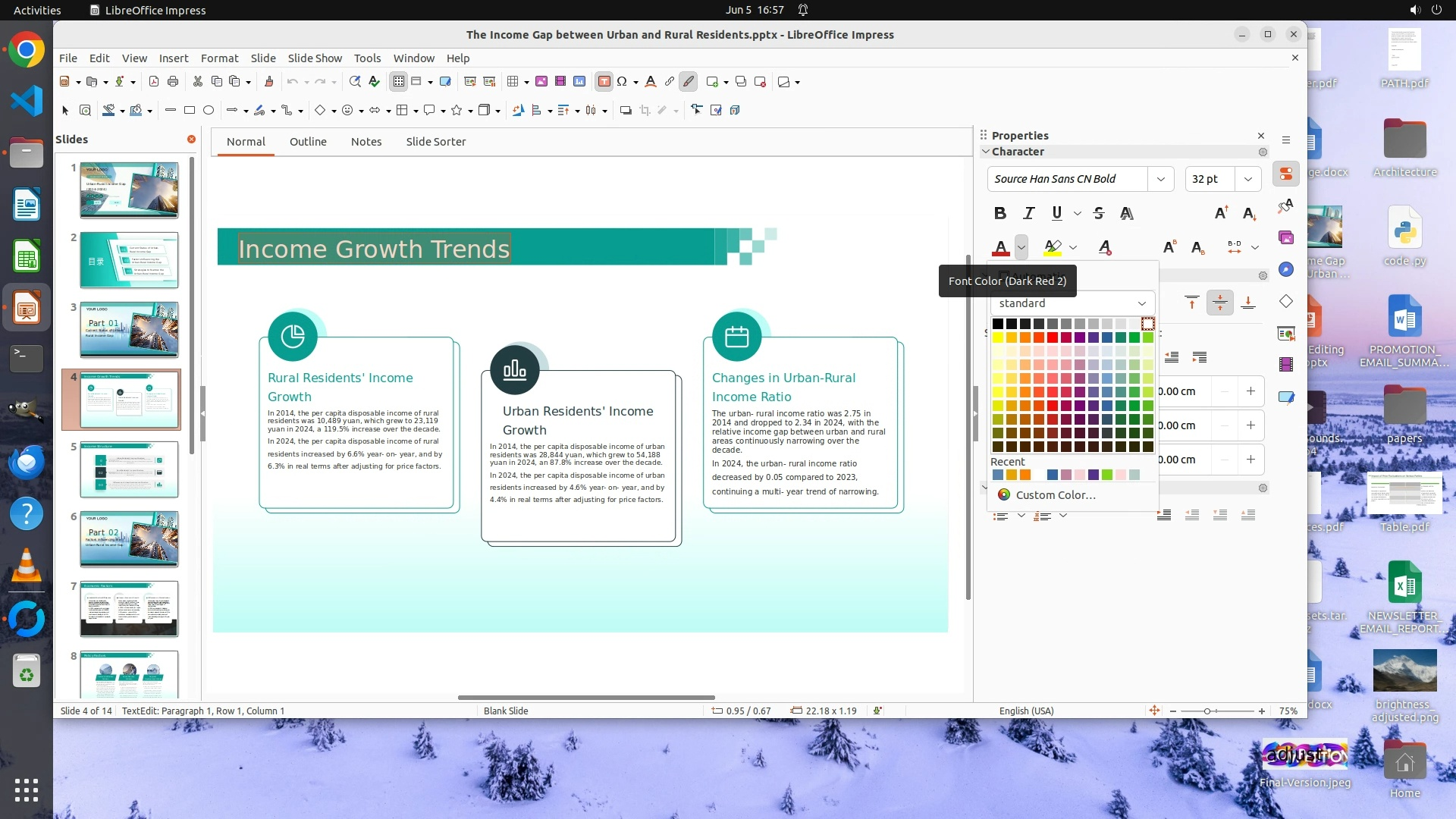This screenshot has width=1456, height=819.
Task: Click Export as PDF toolbar icon
Action: (154, 82)
